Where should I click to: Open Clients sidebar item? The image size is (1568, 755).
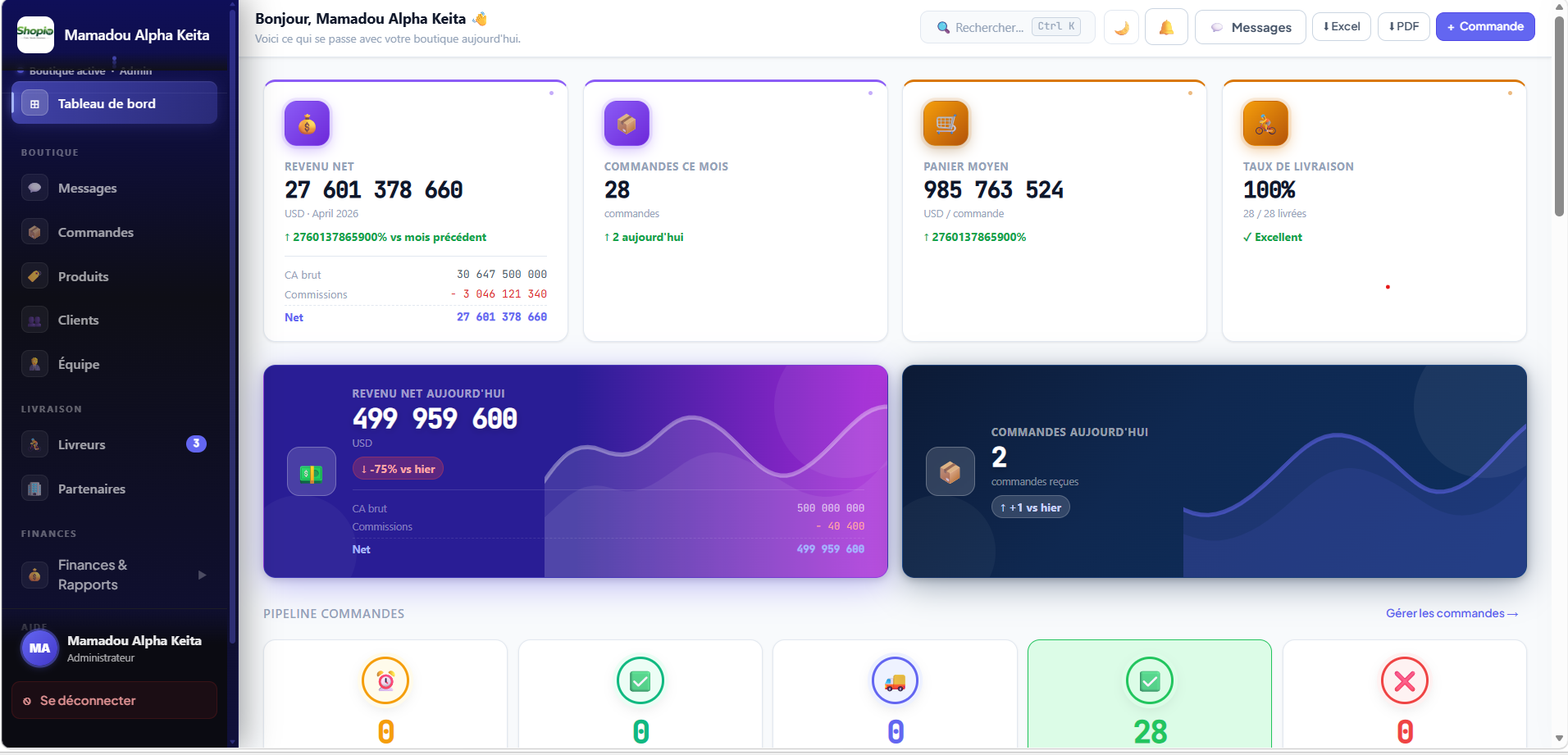pos(114,320)
